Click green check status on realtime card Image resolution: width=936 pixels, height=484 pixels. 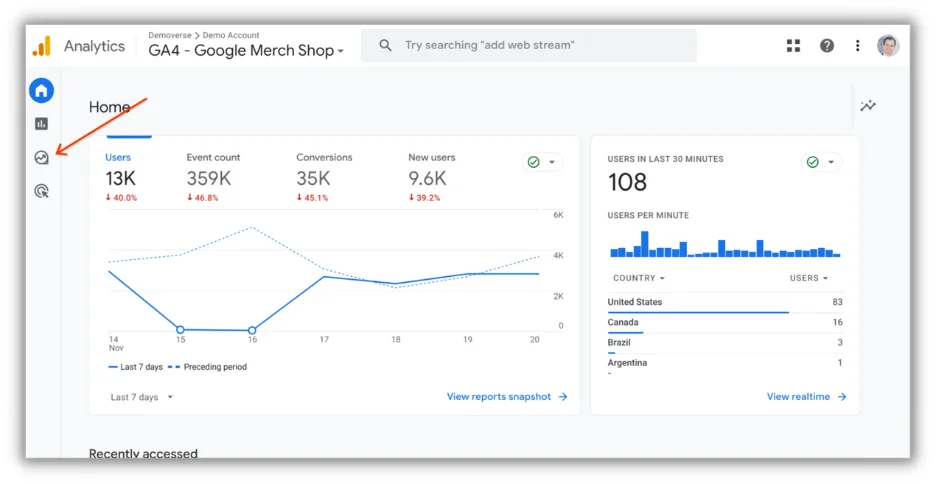click(x=812, y=162)
